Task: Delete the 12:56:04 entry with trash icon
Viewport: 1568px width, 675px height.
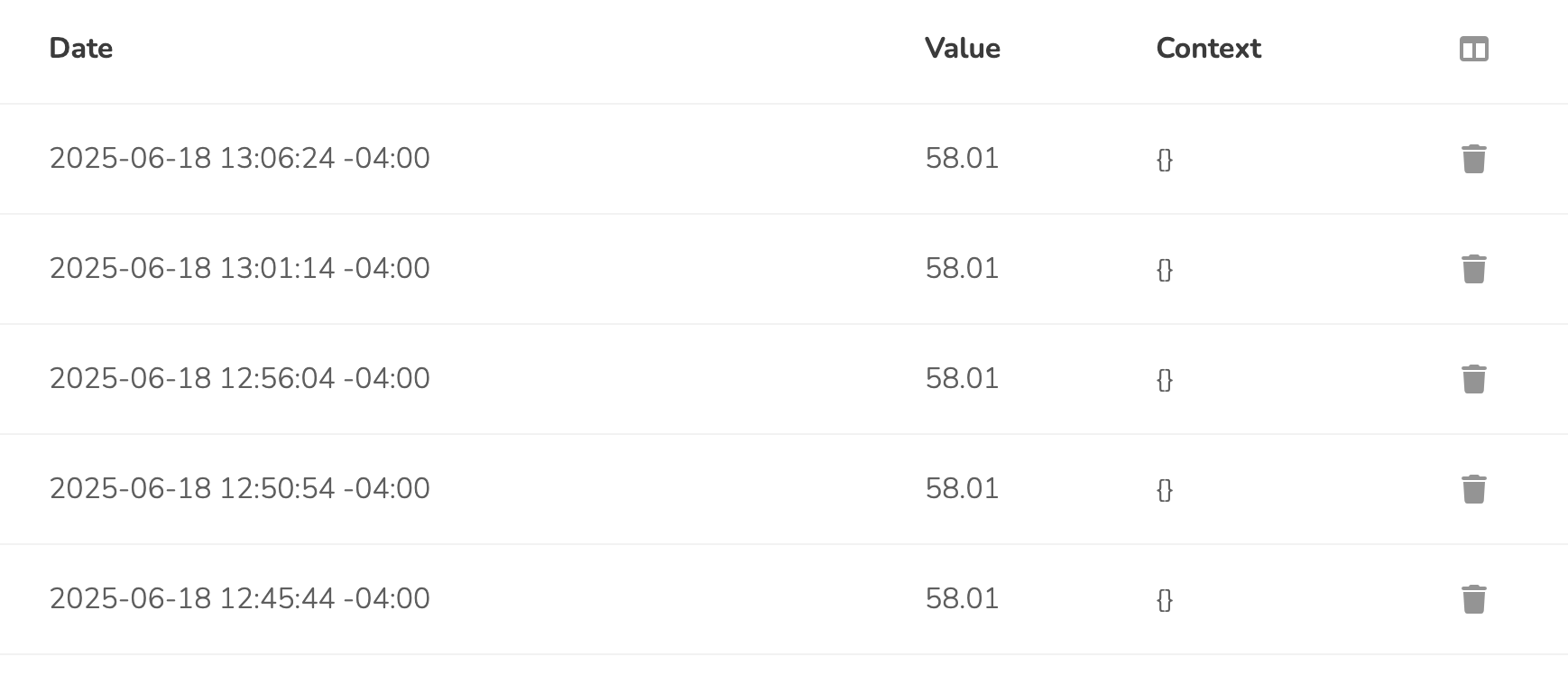Action: coord(1473,379)
